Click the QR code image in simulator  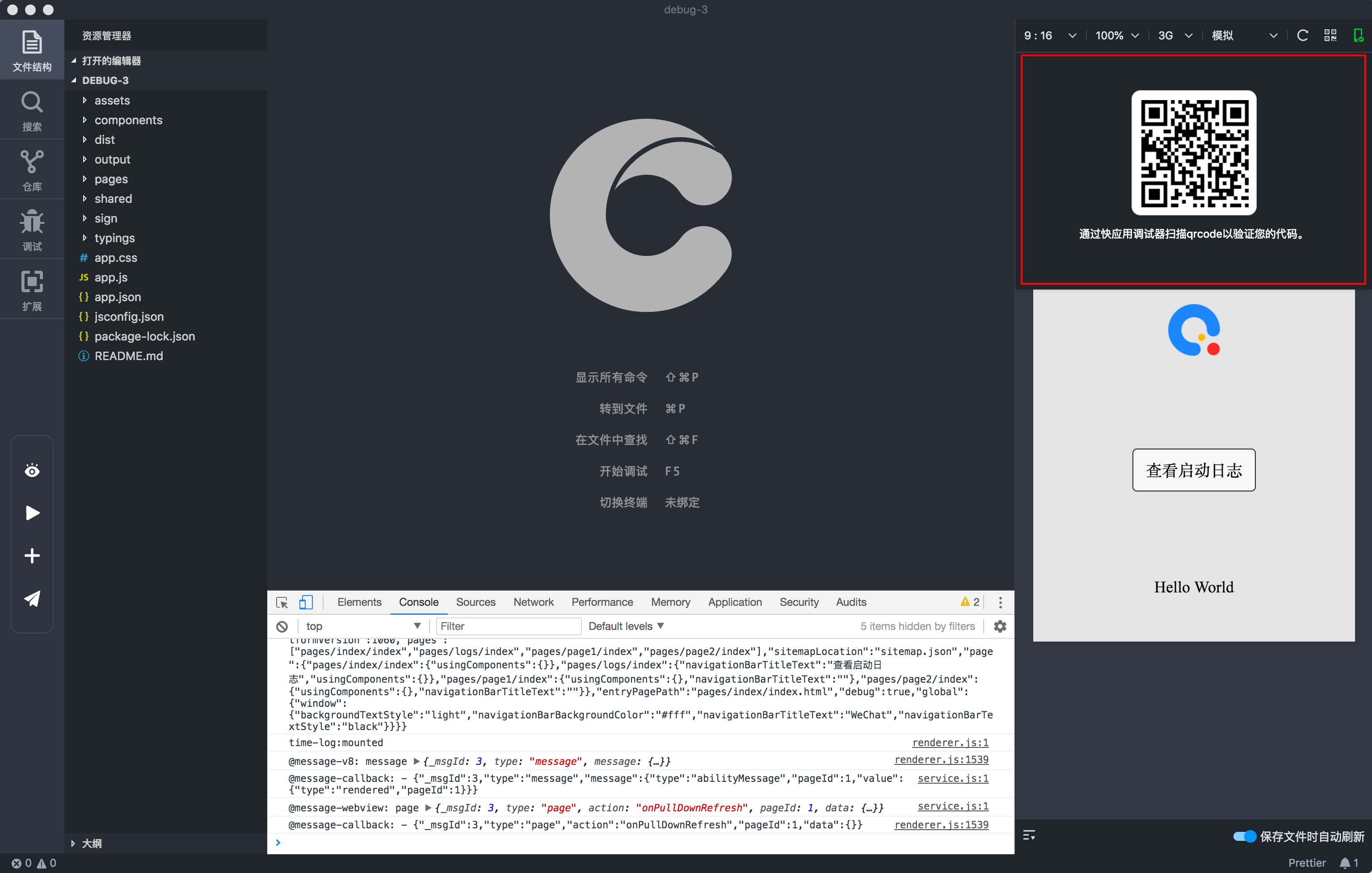(1194, 153)
